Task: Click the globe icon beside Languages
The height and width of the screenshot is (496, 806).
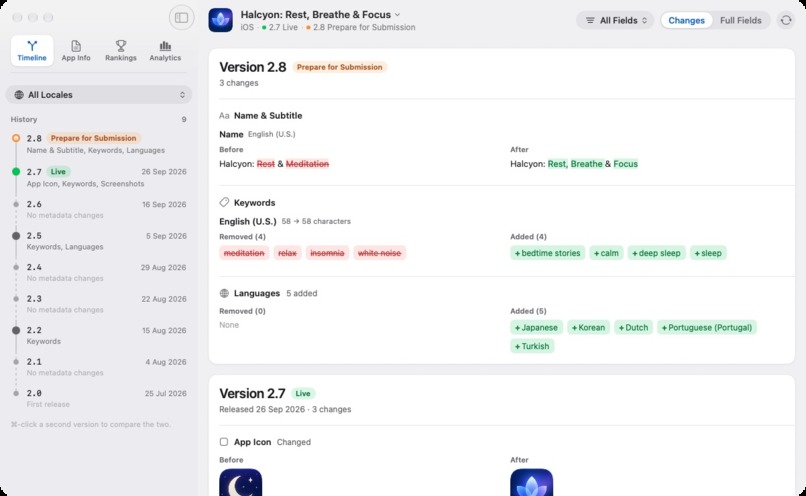Action: click(224, 293)
